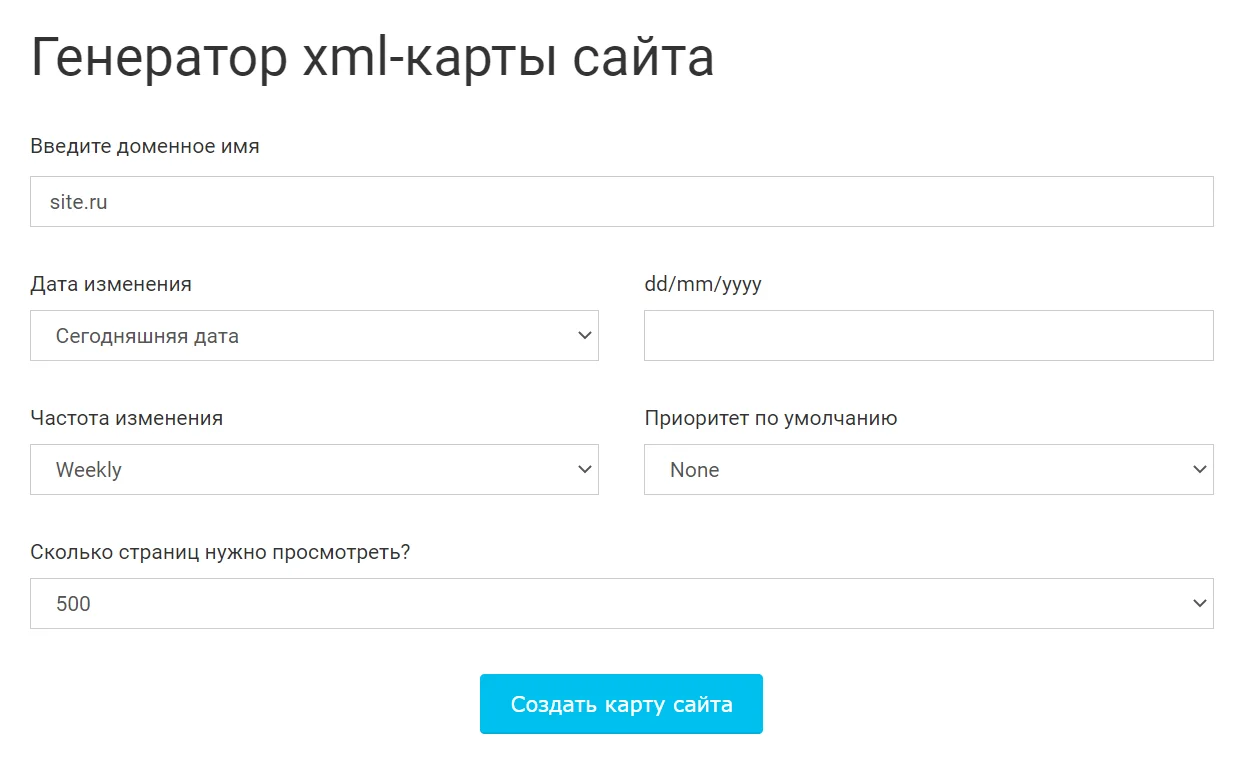Viewport: 1248px width, 759px height.
Task: Click the Сколько страниц нужно просмотреть? label
Action: click(x=220, y=552)
